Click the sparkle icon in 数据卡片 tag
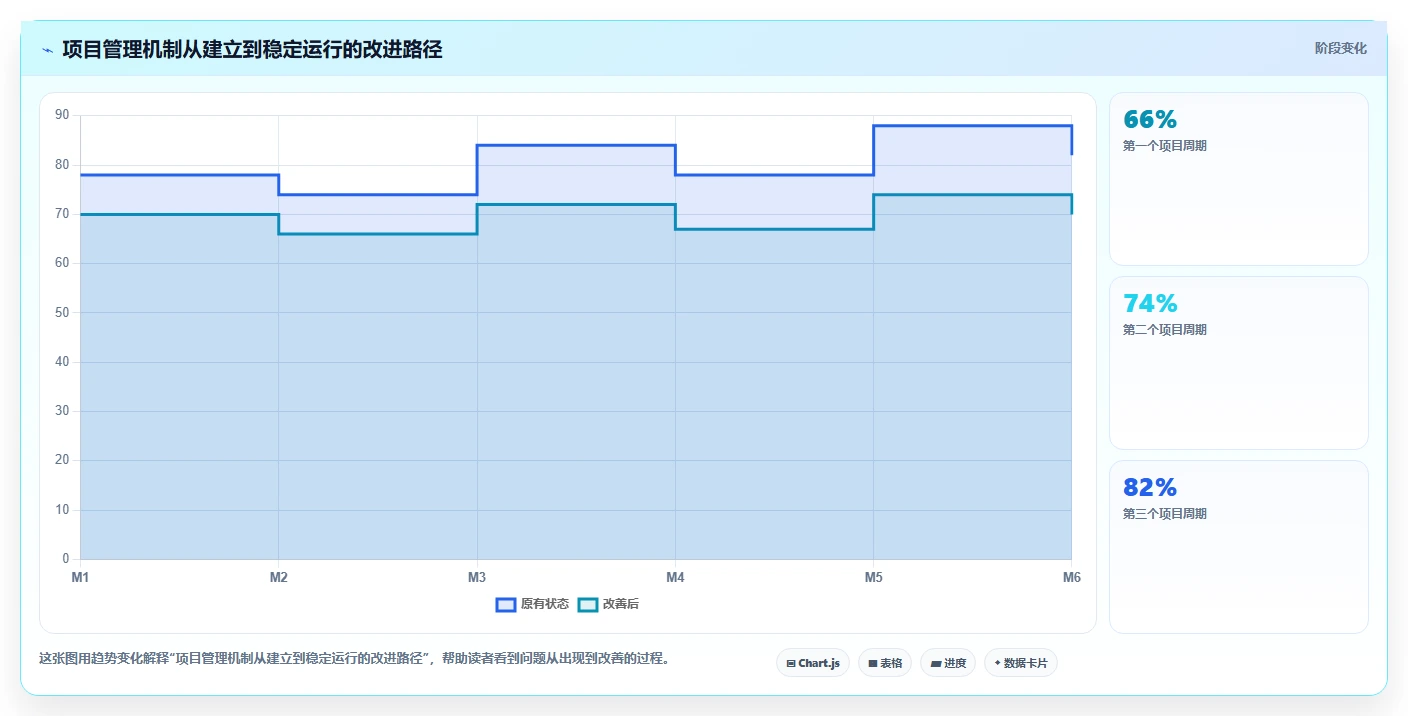 (x=997, y=663)
